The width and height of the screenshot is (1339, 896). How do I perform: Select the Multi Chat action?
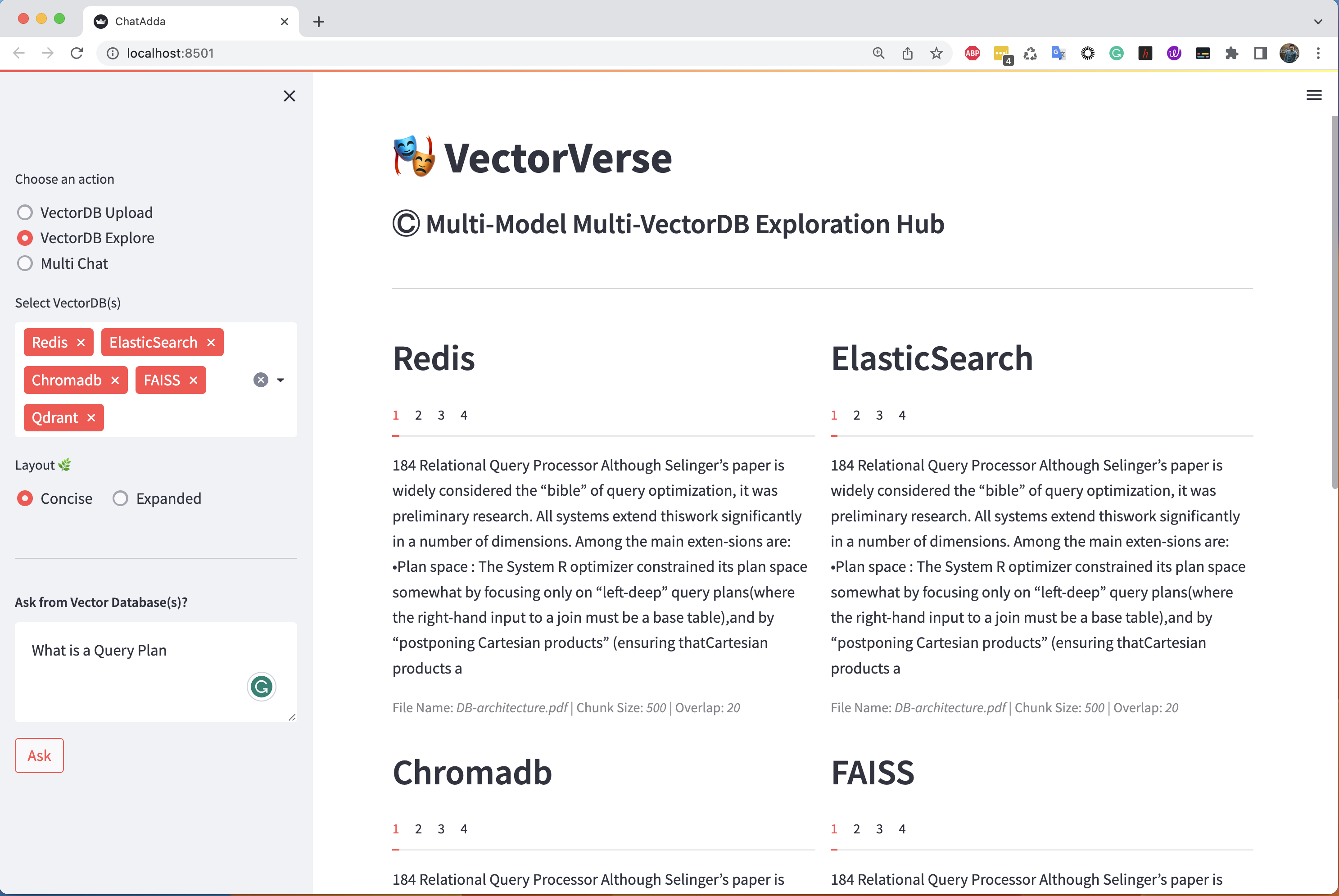coord(63,263)
